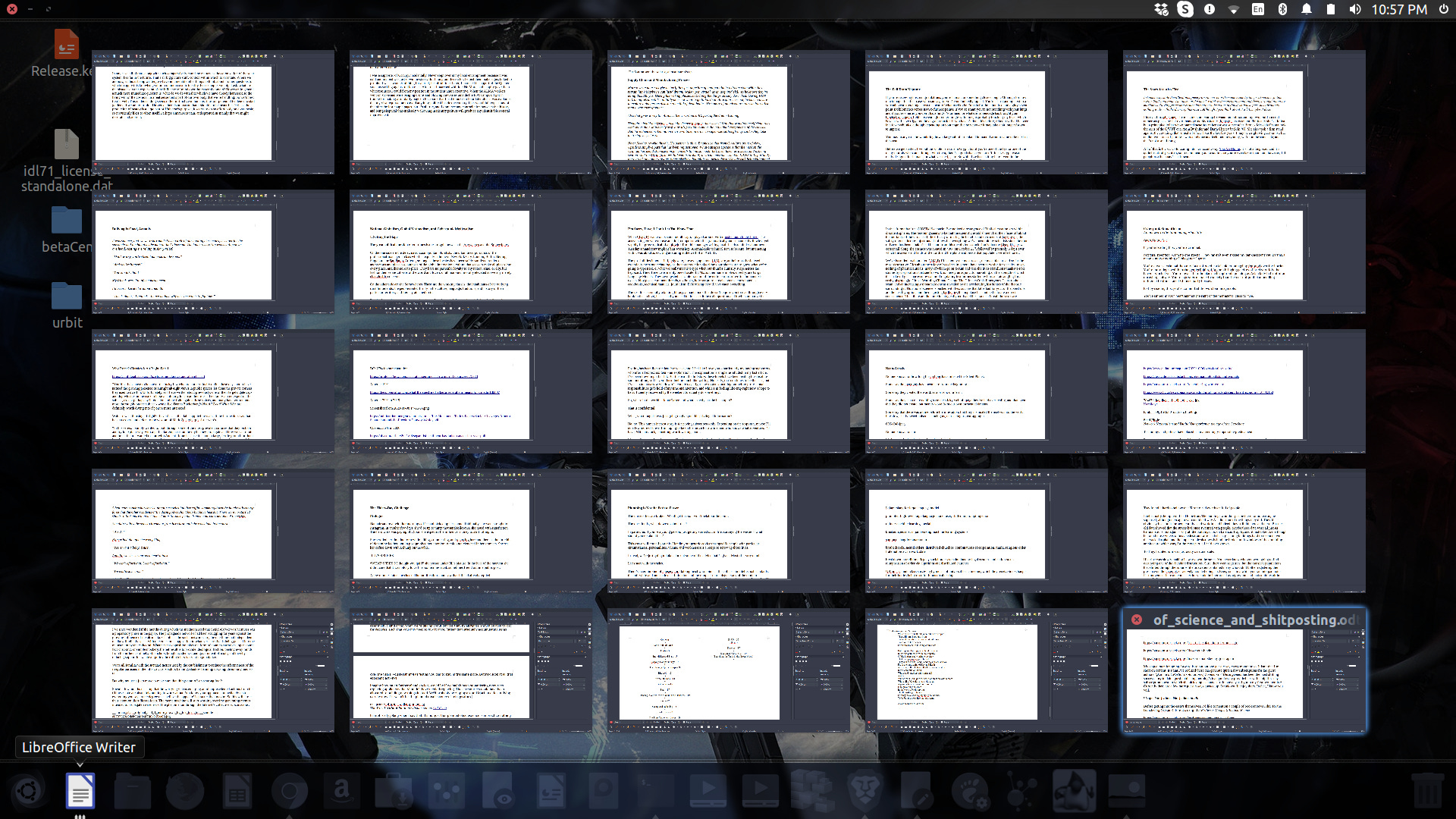Viewport: 1456px width, 819px height.
Task: Open Dropbox indicator in top panel
Action: 1161,9
